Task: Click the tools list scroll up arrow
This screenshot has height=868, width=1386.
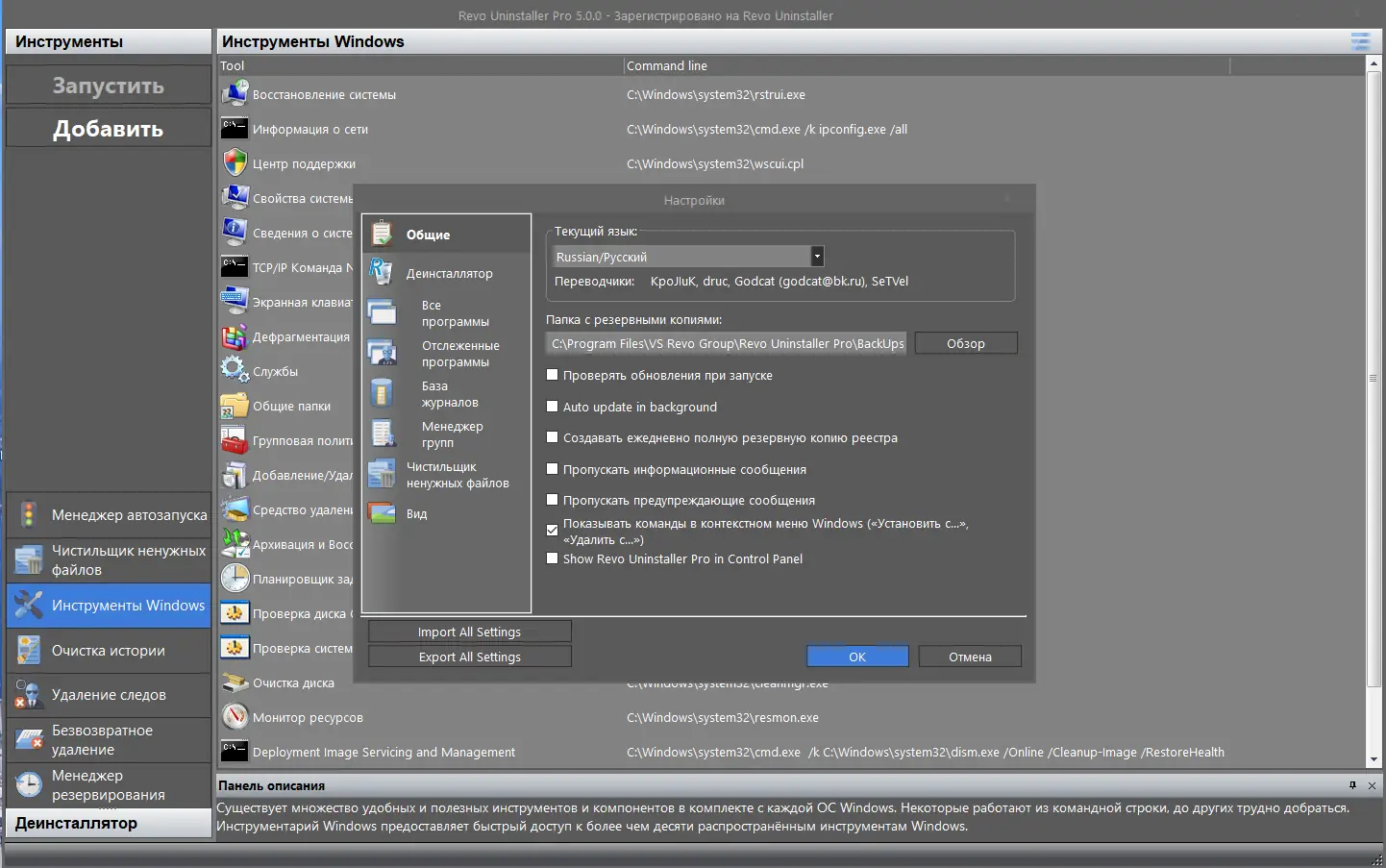Action: pos(1373,65)
